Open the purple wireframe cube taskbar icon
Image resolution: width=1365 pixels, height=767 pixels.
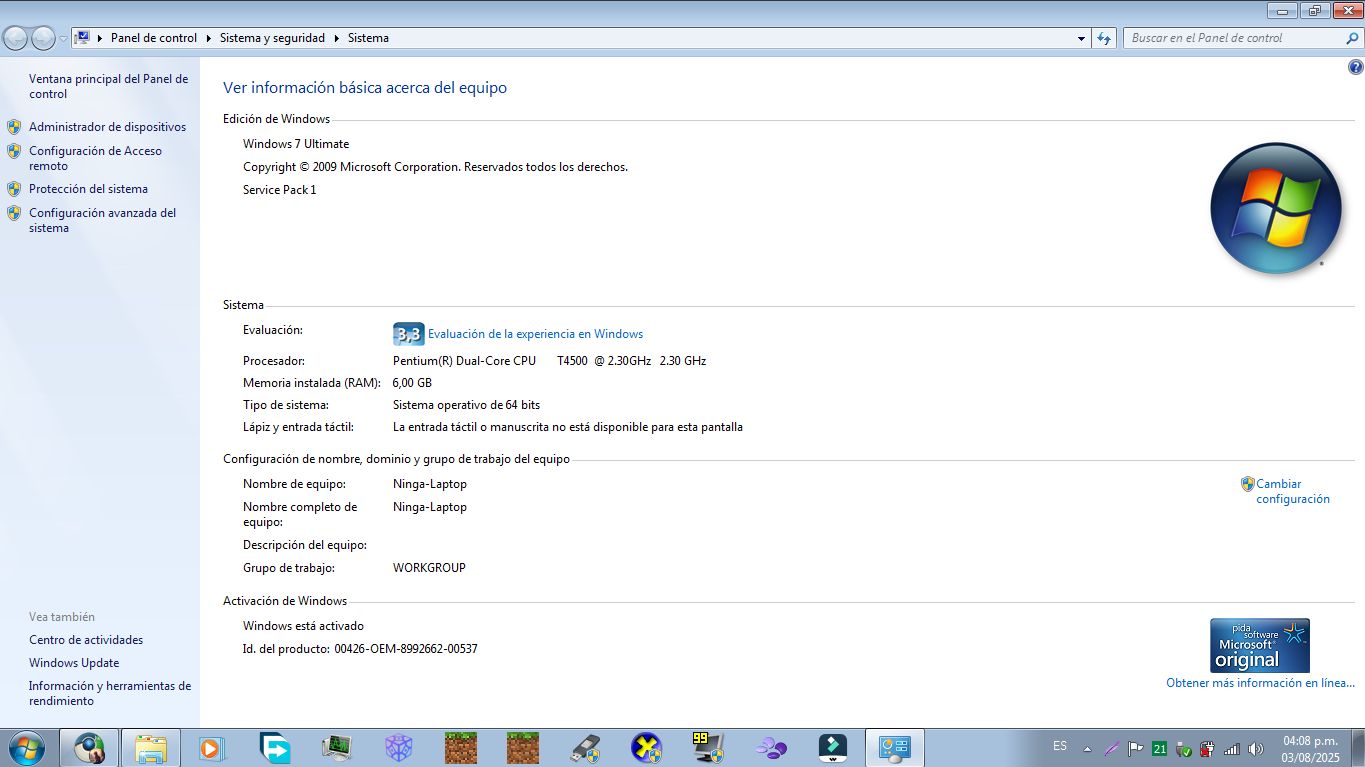click(399, 748)
